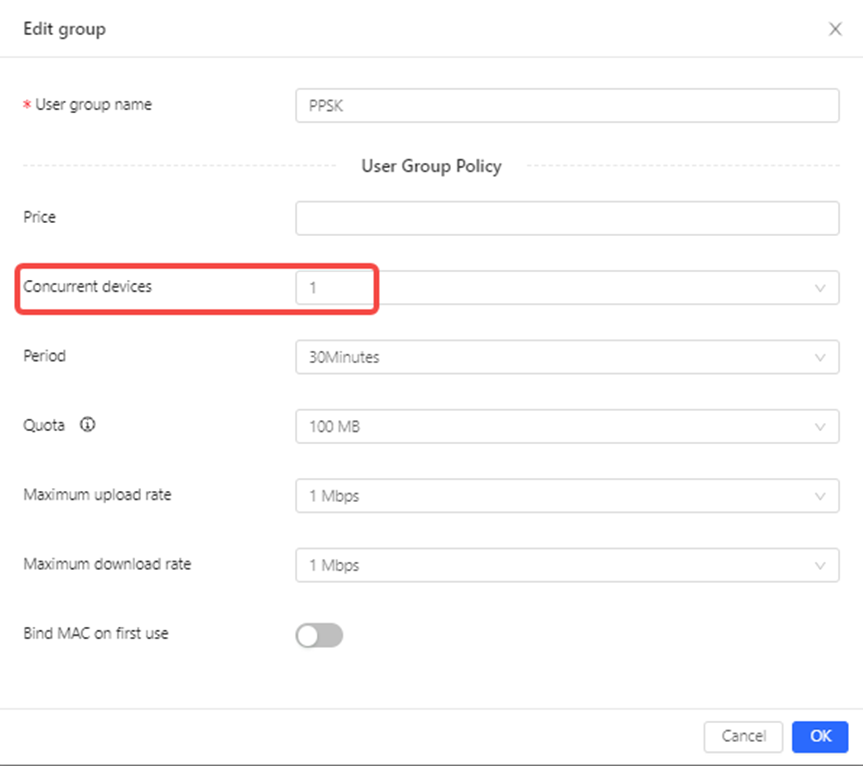
Task: Click the Period field chevron arrow
Action: click(820, 357)
